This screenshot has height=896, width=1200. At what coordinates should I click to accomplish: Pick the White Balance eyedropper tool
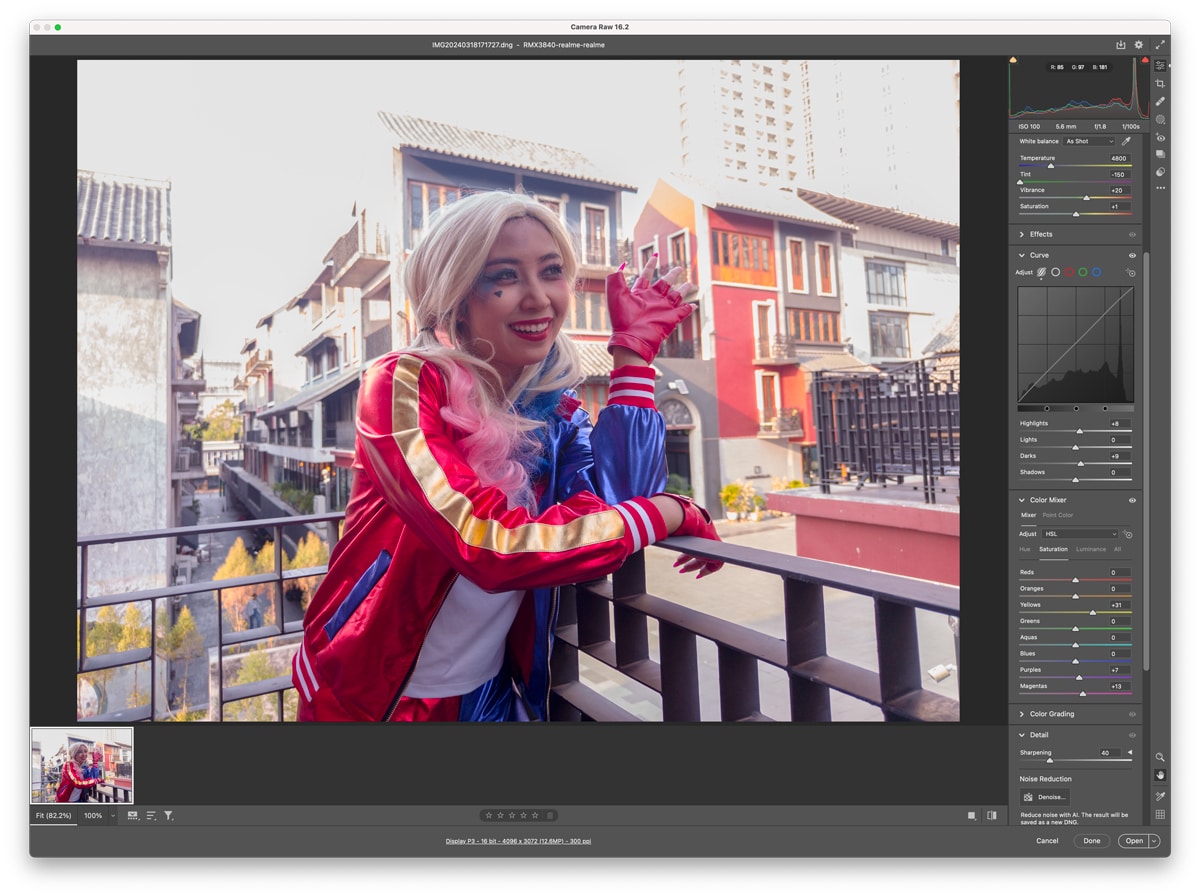(1126, 141)
